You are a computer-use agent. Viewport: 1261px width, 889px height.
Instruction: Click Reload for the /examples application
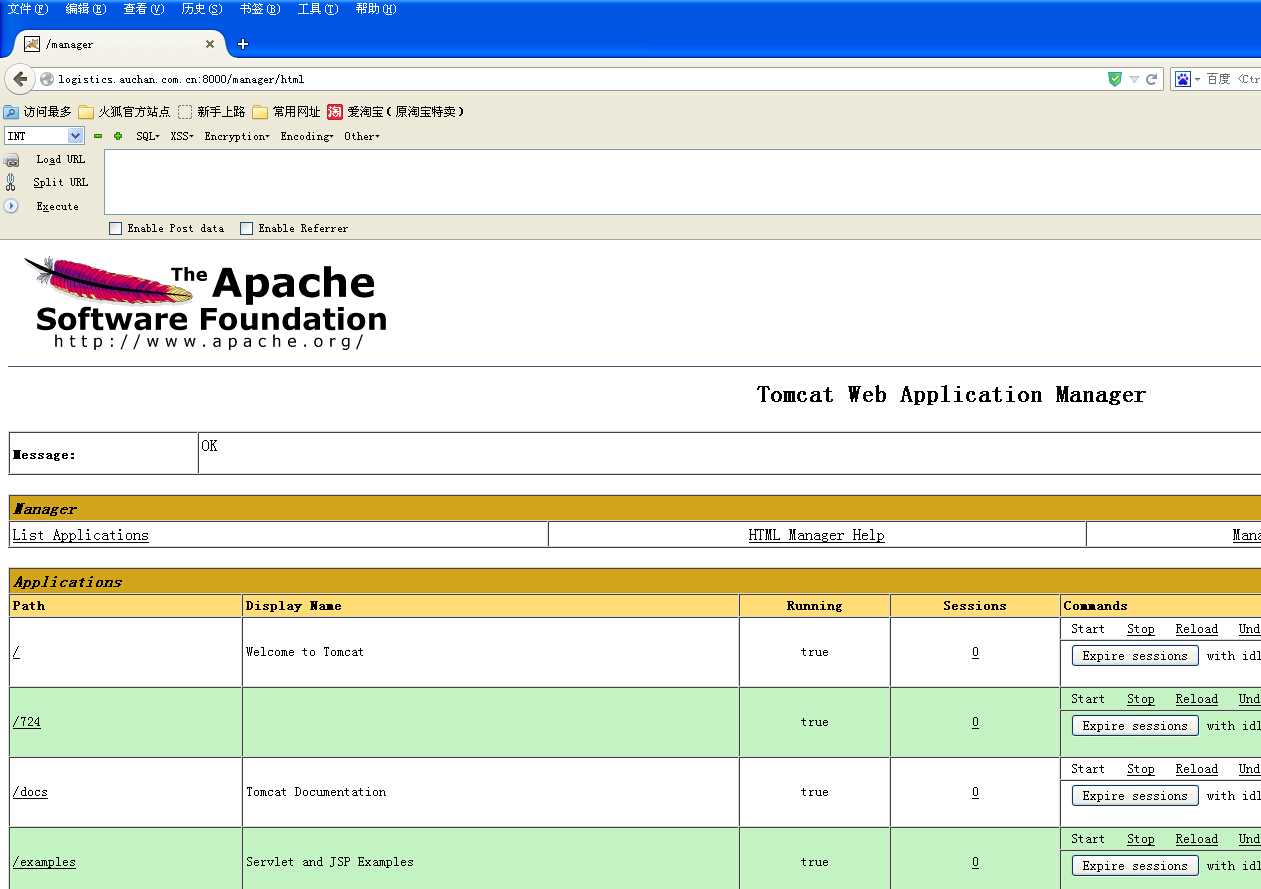click(x=1197, y=839)
